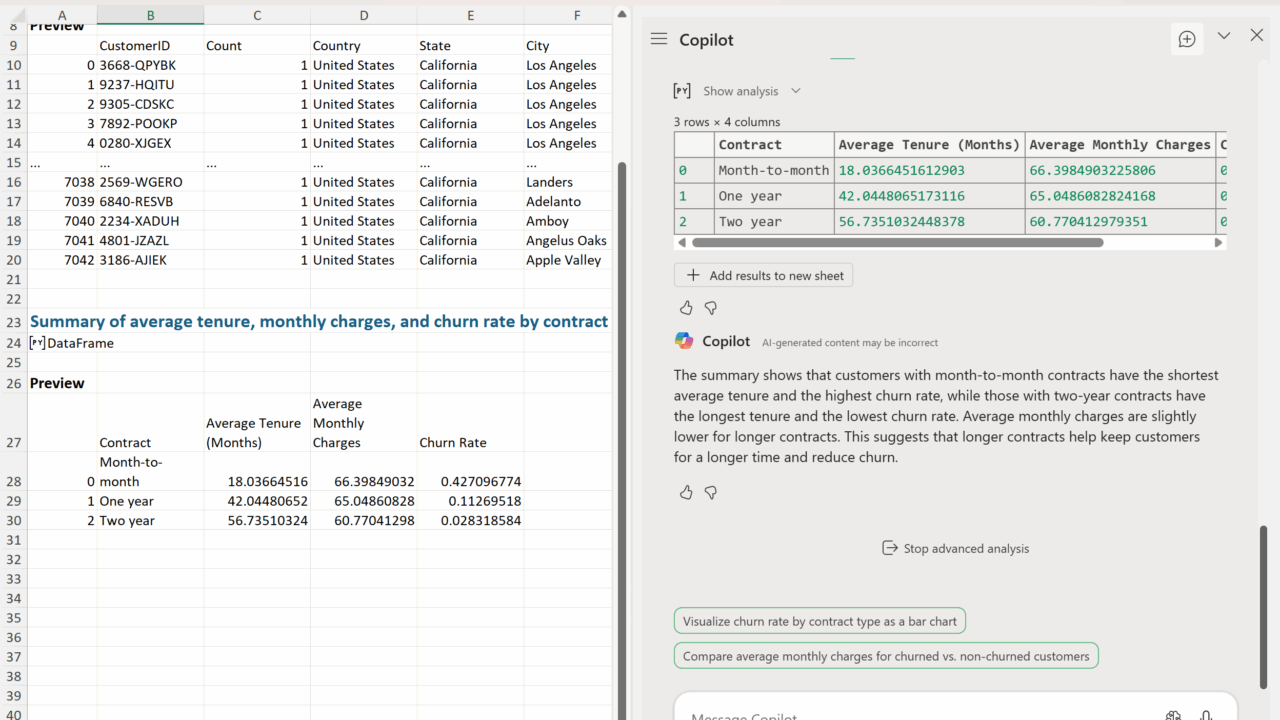
Task: Open Copilot pane options chevron
Action: [1224, 36]
